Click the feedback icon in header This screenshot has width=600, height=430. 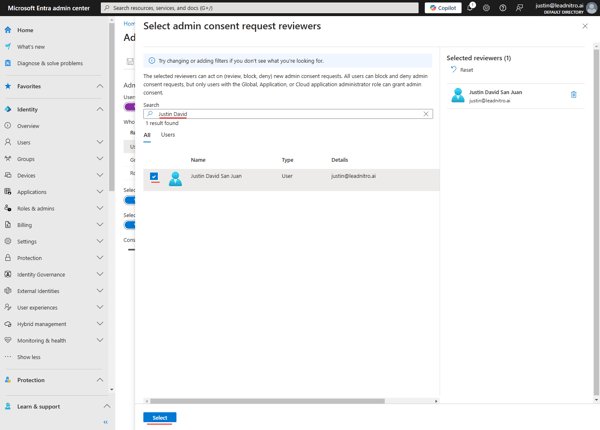click(x=520, y=8)
